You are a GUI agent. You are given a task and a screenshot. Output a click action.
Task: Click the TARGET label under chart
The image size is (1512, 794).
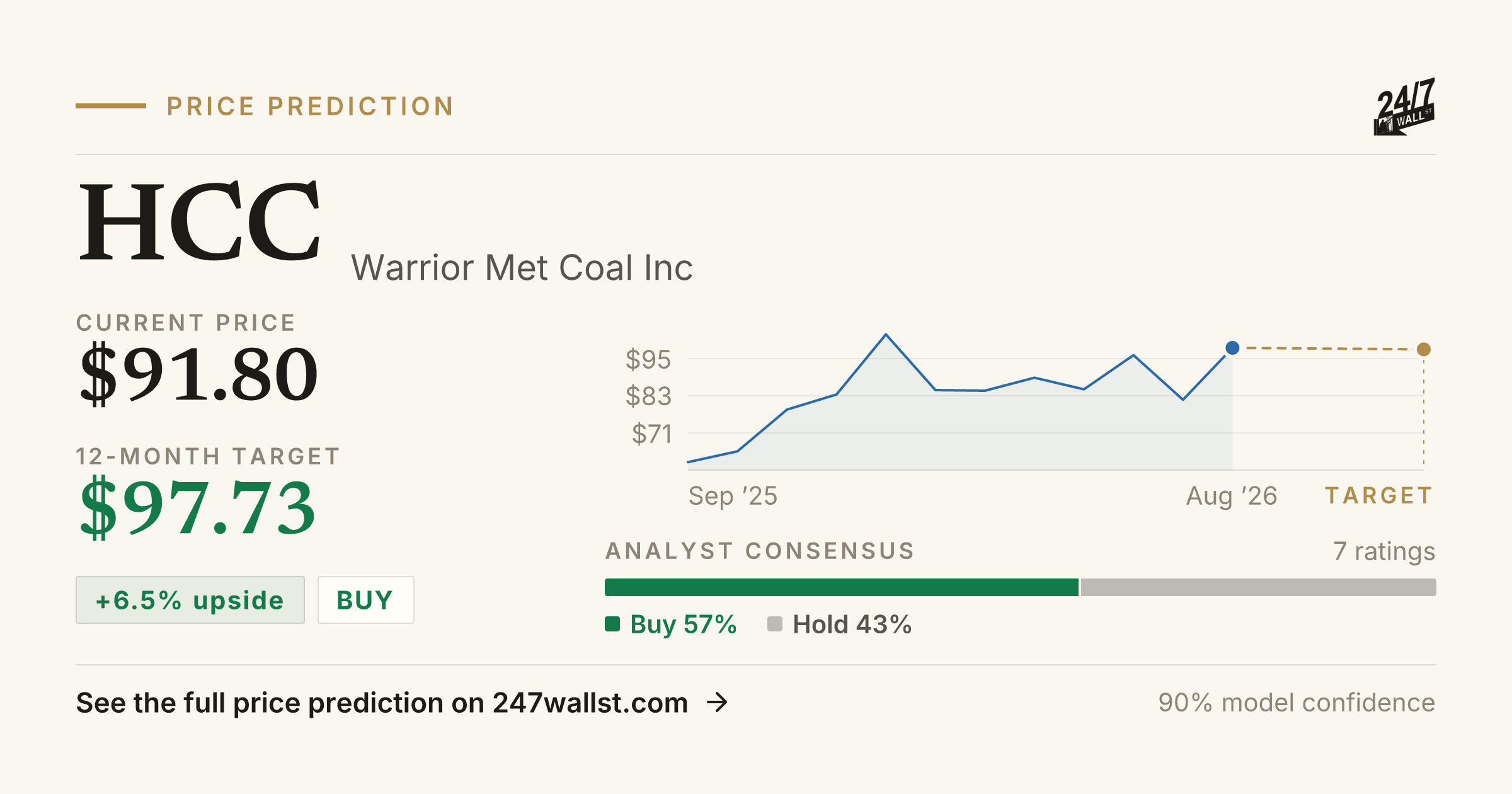(1379, 495)
